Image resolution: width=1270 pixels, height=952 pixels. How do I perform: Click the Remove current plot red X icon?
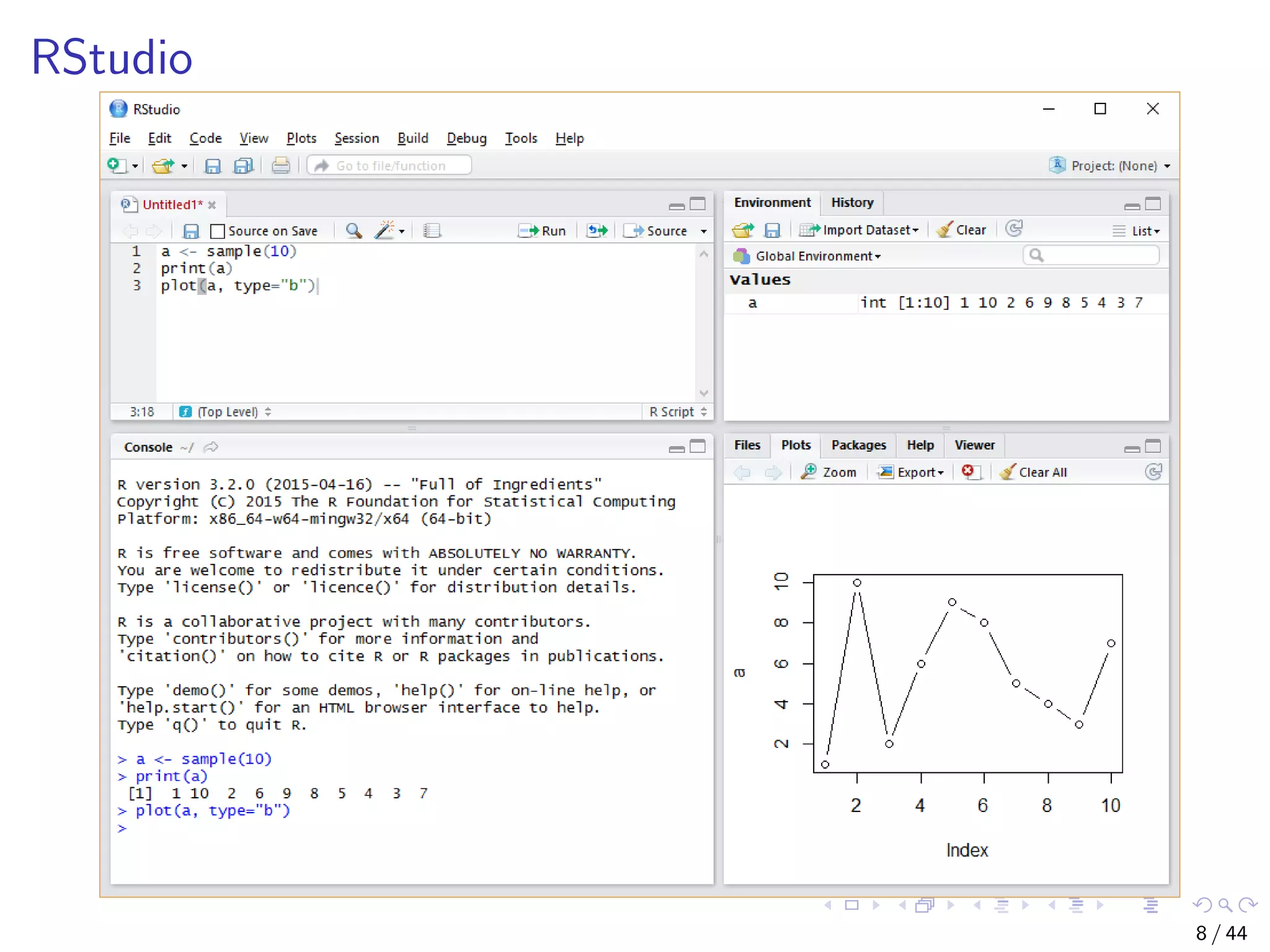pos(971,472)
